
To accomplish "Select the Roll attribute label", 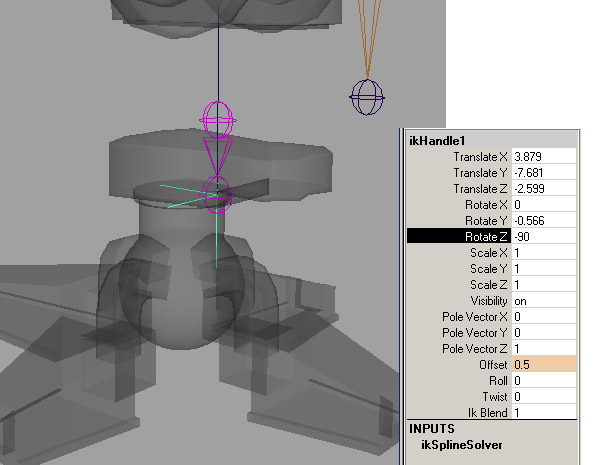I will pyautogui.click(x=498, y=381).
